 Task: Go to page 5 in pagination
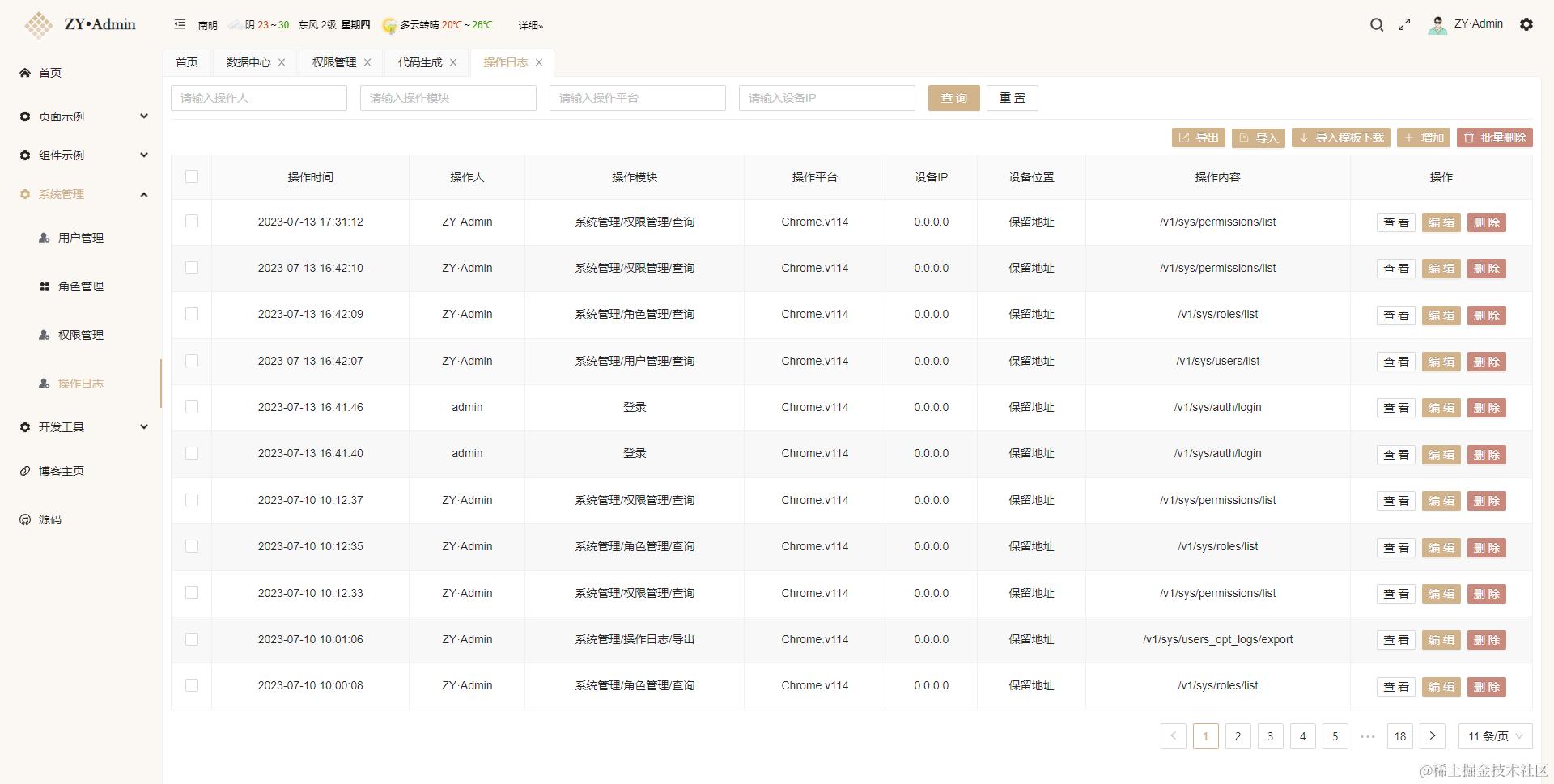click(x=1335, y=736)
